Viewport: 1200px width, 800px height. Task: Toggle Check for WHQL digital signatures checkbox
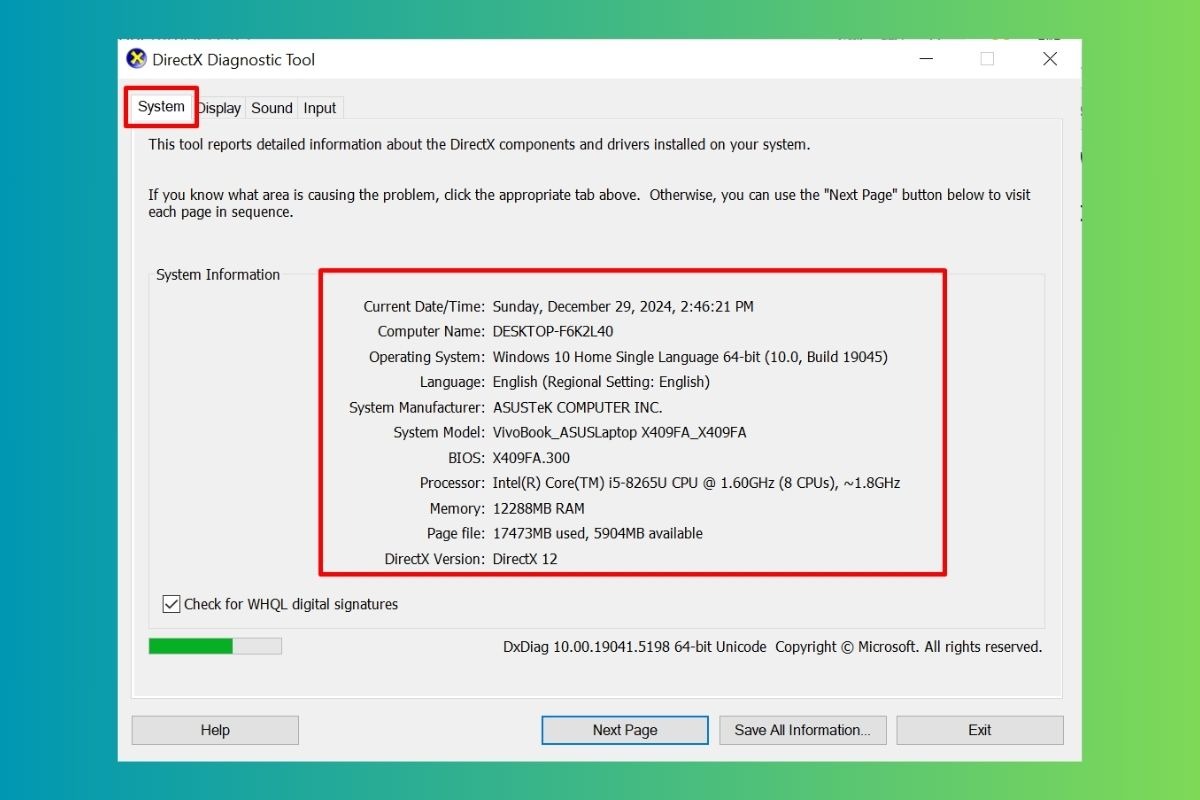click(x=171, y=604)
